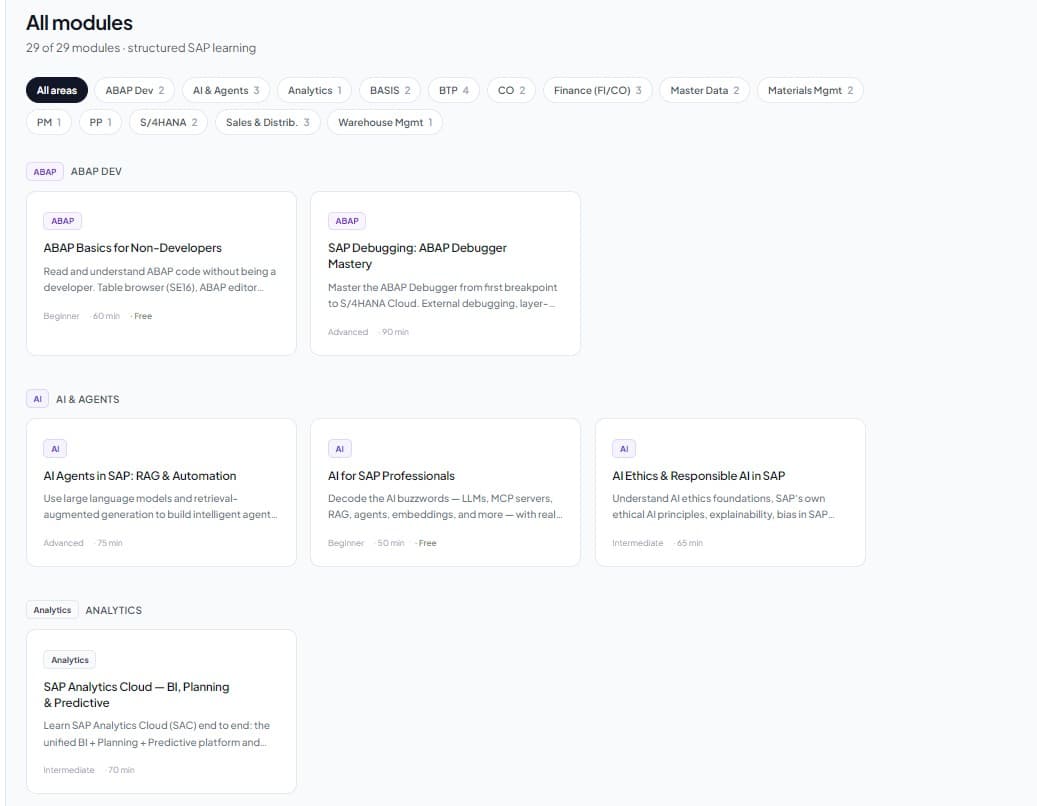1037x806 pixels.
Task: Click Analytics tag on SAP Analytics Cloud card
Action: click(x=69, y=660)
